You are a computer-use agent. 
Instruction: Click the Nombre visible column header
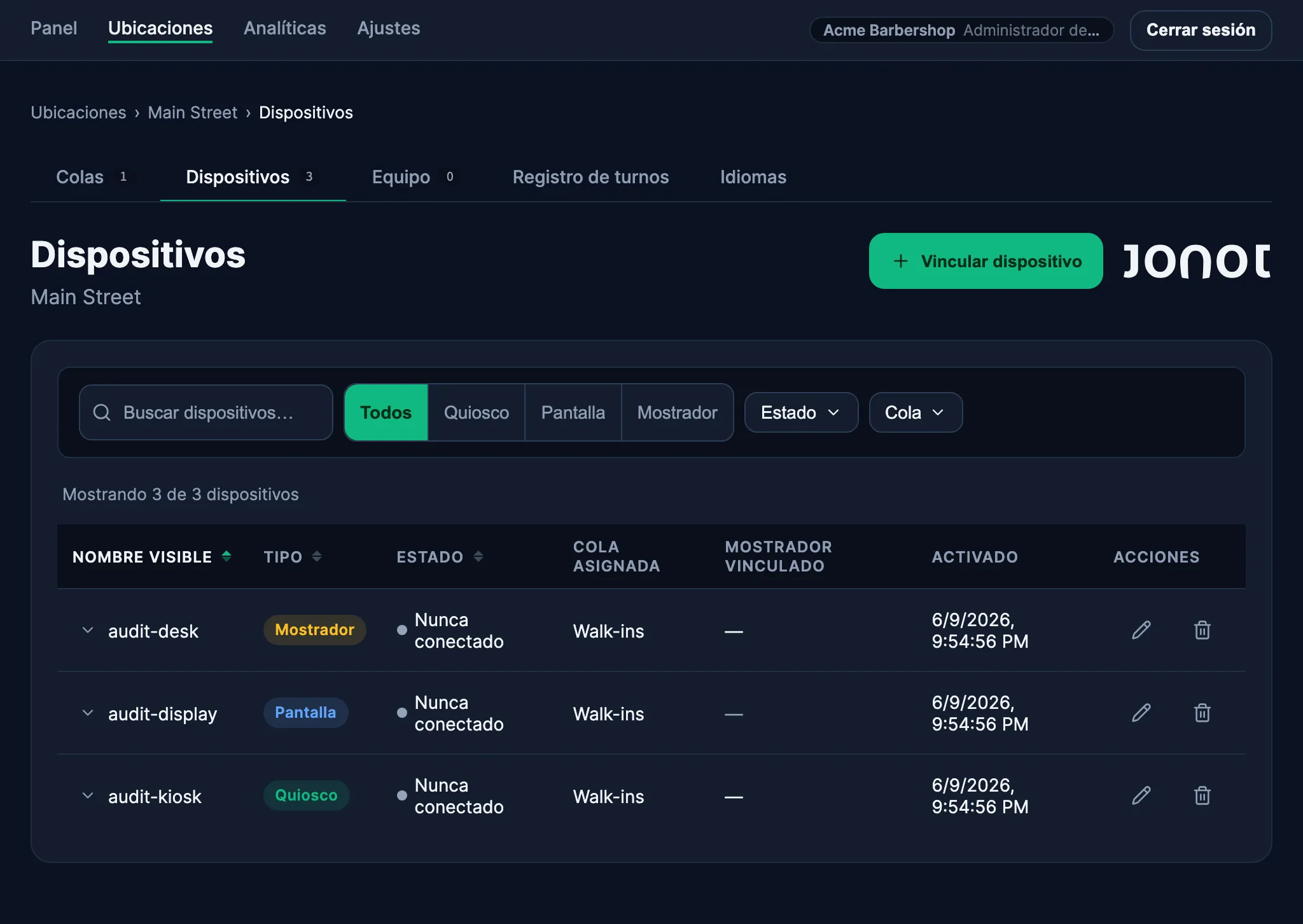pyautogui.click(x=151, y=557)
